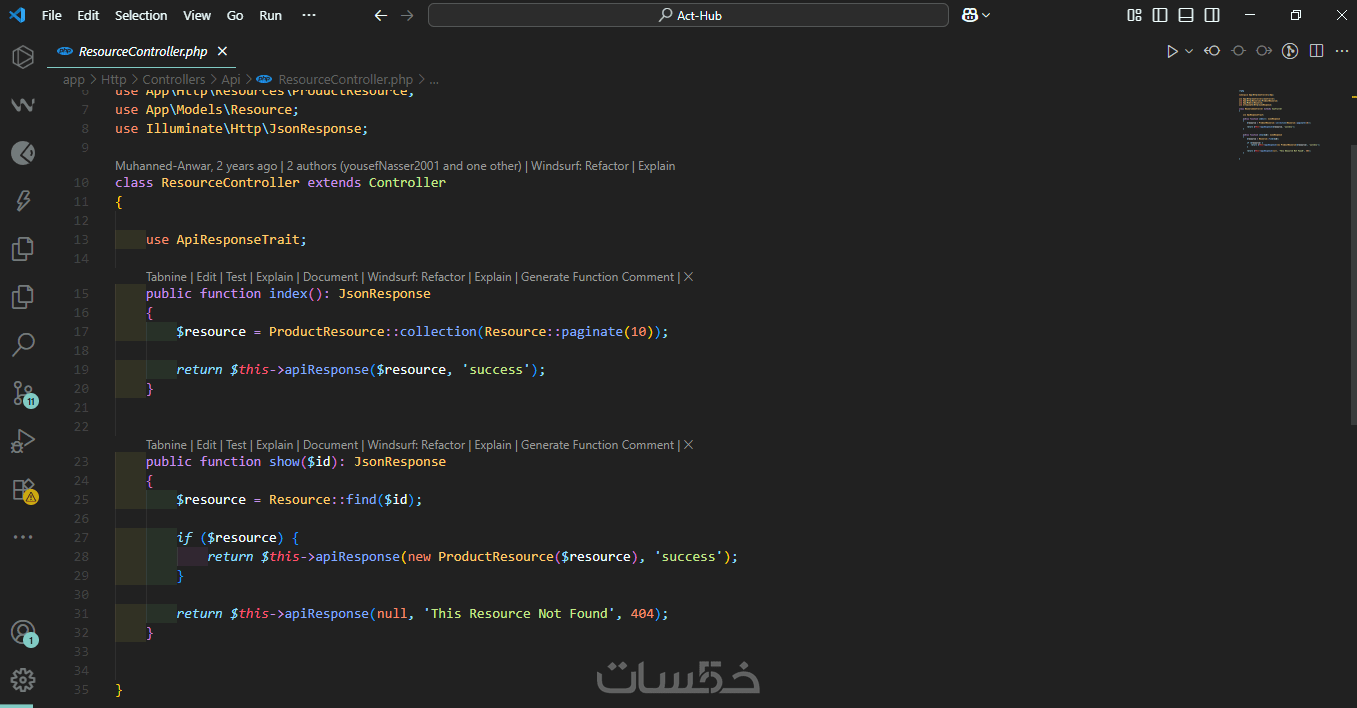This screenshot has width=1357, height=708.
Task: Open the Edit menu
Action: tap(88, 15)
